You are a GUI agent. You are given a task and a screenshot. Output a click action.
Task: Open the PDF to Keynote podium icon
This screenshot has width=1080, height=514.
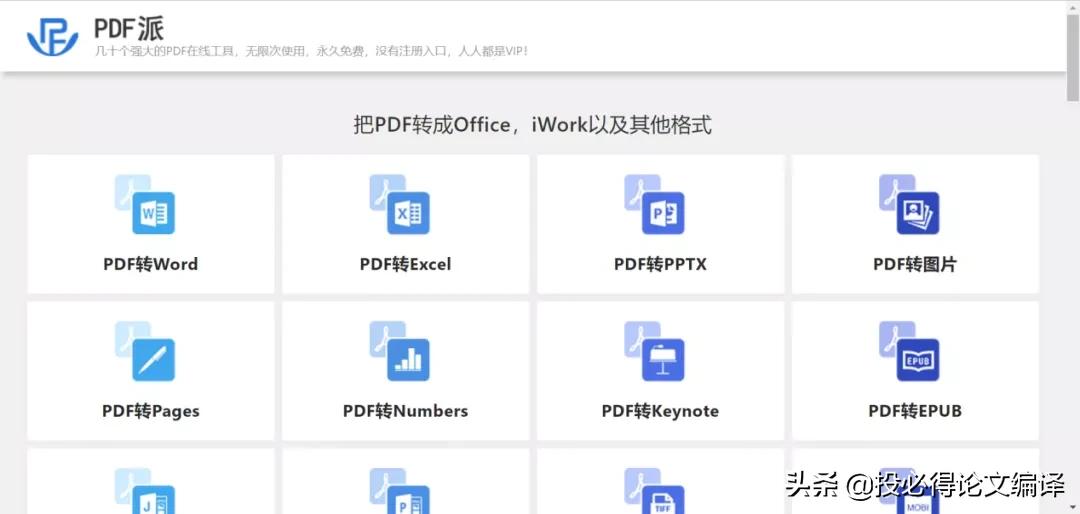click(654, 351)
